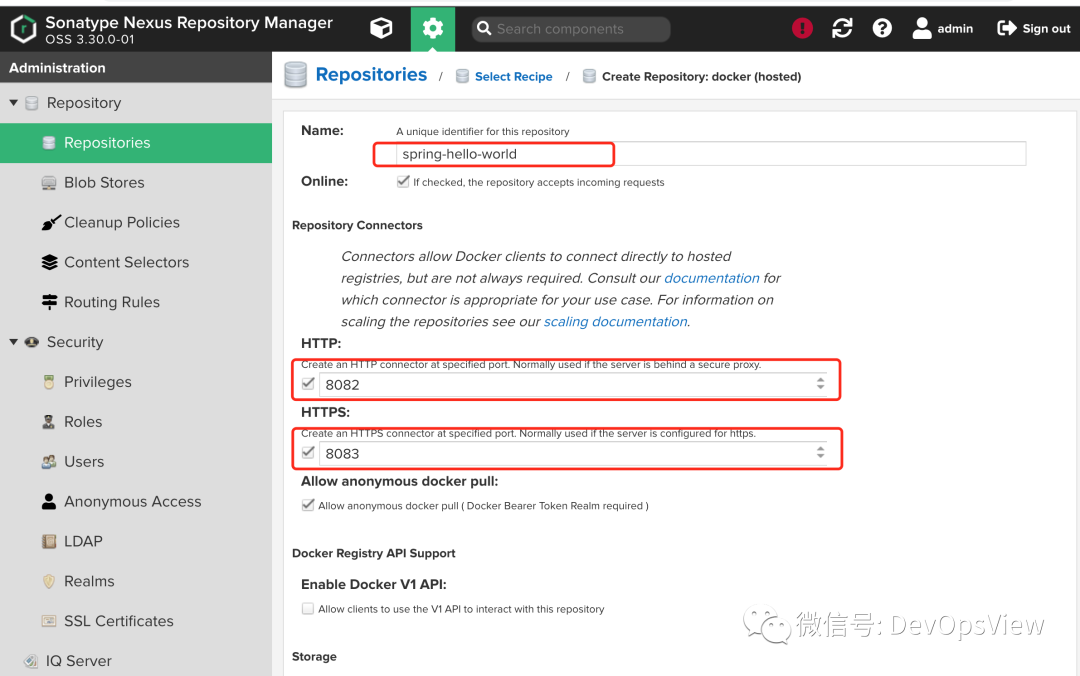1080x676 pixels.
Task: Click the Blob Stores icon
Action: coord(49,183)
